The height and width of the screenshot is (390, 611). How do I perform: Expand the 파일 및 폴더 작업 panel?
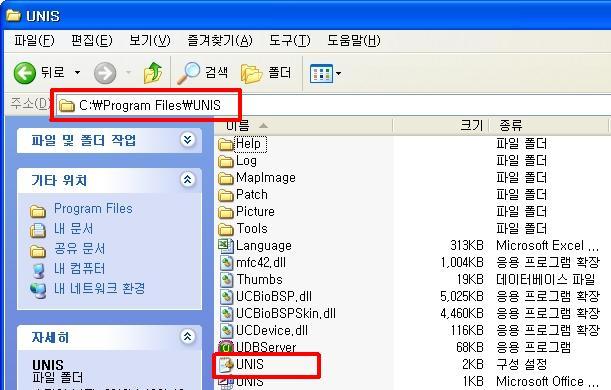[x=187, y=139]
